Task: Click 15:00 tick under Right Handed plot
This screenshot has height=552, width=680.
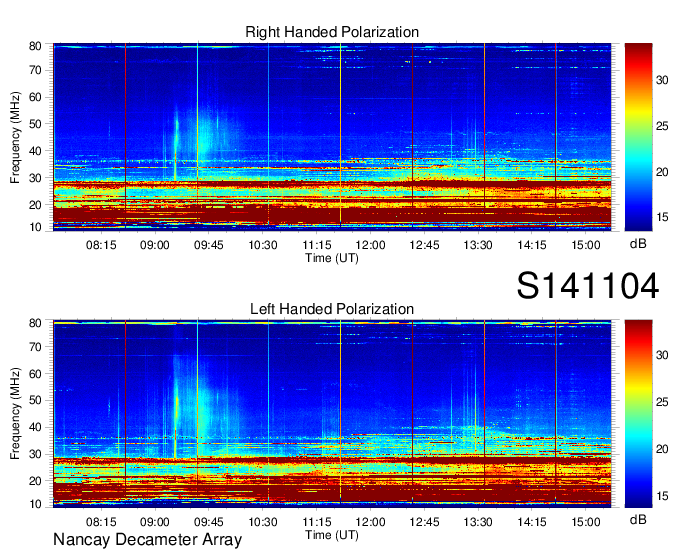Action: point(585,245)
